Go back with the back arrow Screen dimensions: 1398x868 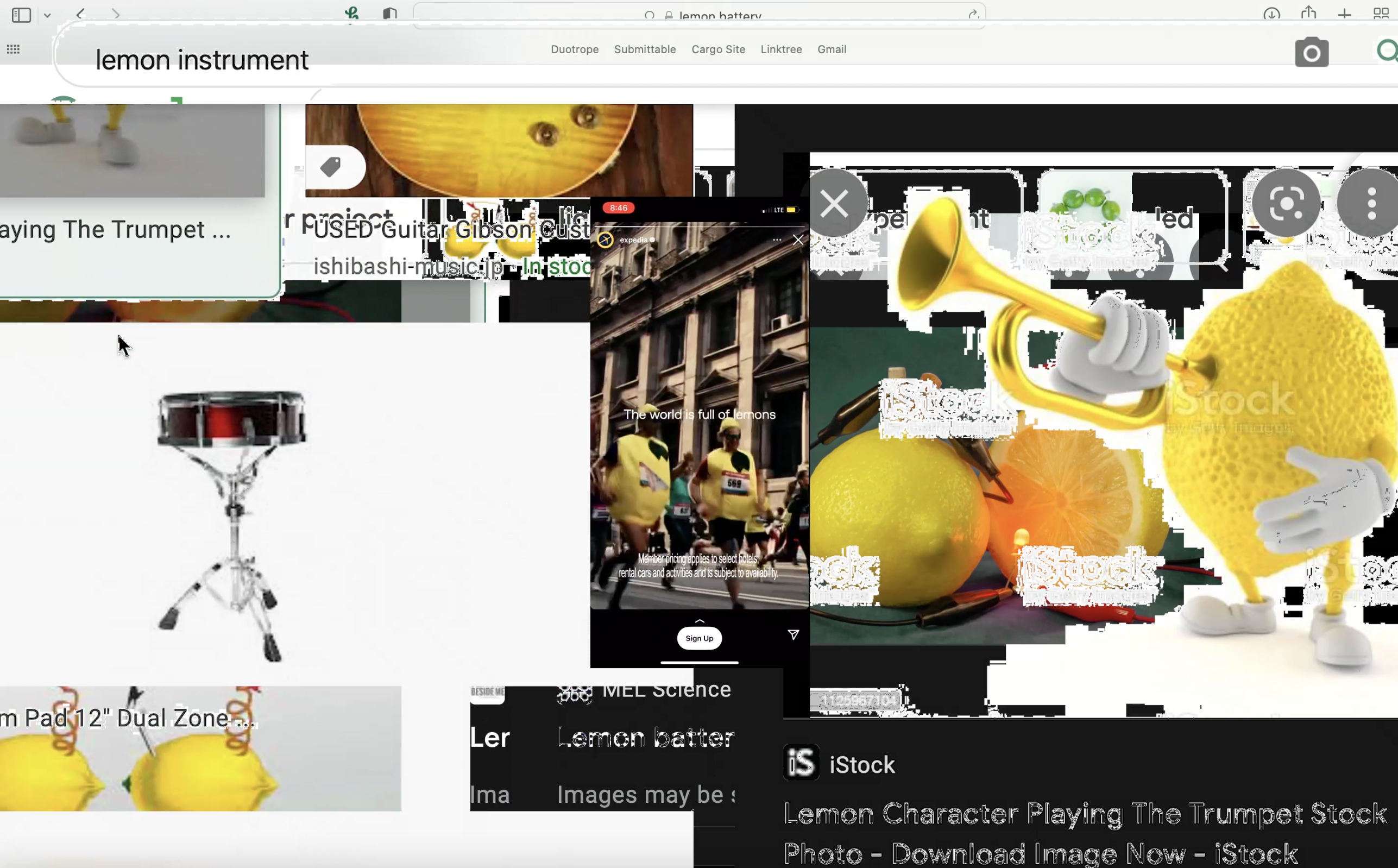click(x=80, y=14)
